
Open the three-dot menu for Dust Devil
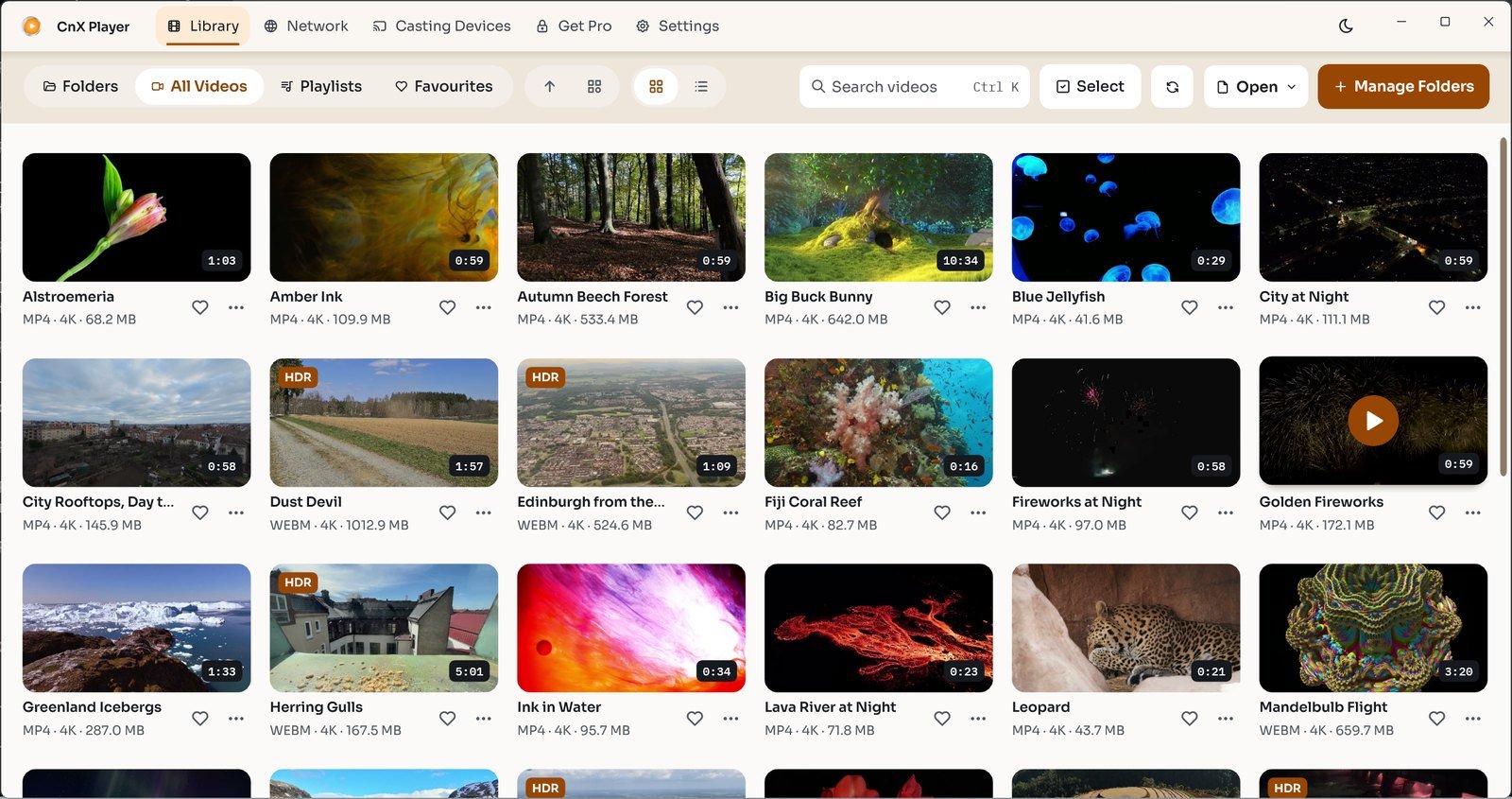(x=484, y=512)
